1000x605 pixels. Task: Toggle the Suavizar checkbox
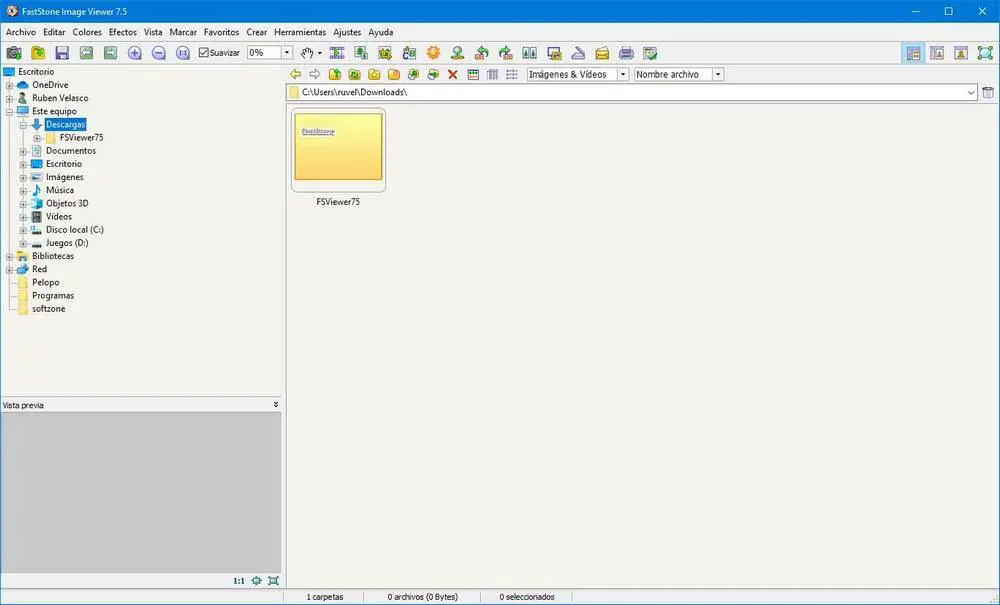pos(203,53)
